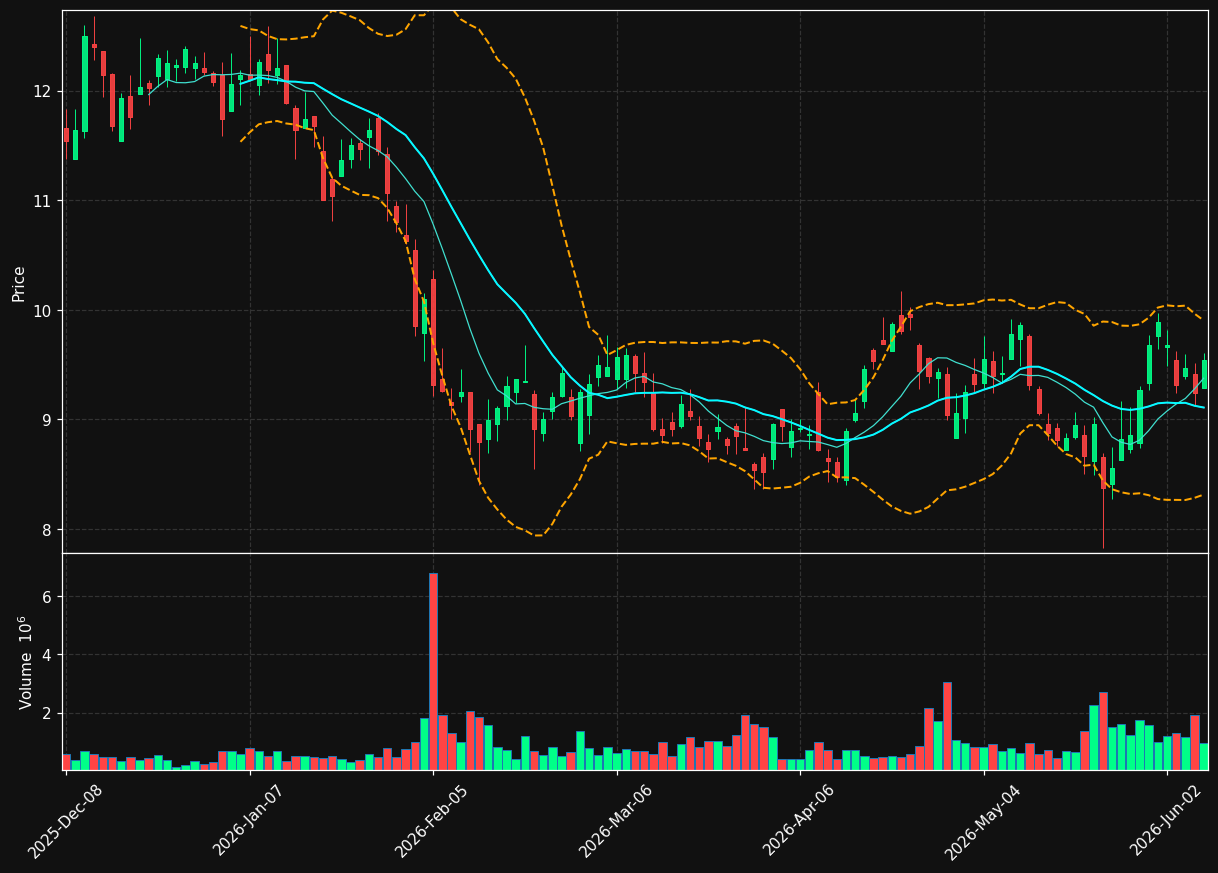The image size is (1218, 873).
Task: Click the 2026-Feb-05 date label
Action: coord(432,821)
